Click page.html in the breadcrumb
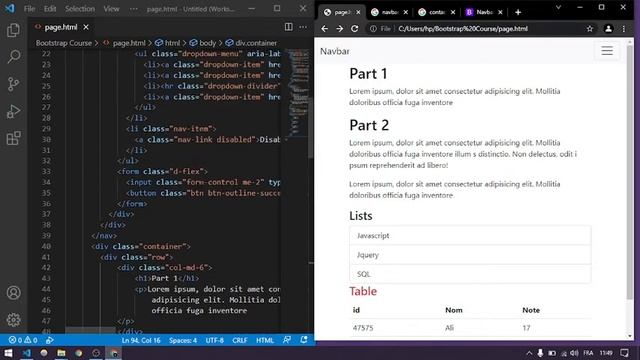 pyautogui.click(x=129, y=43)
